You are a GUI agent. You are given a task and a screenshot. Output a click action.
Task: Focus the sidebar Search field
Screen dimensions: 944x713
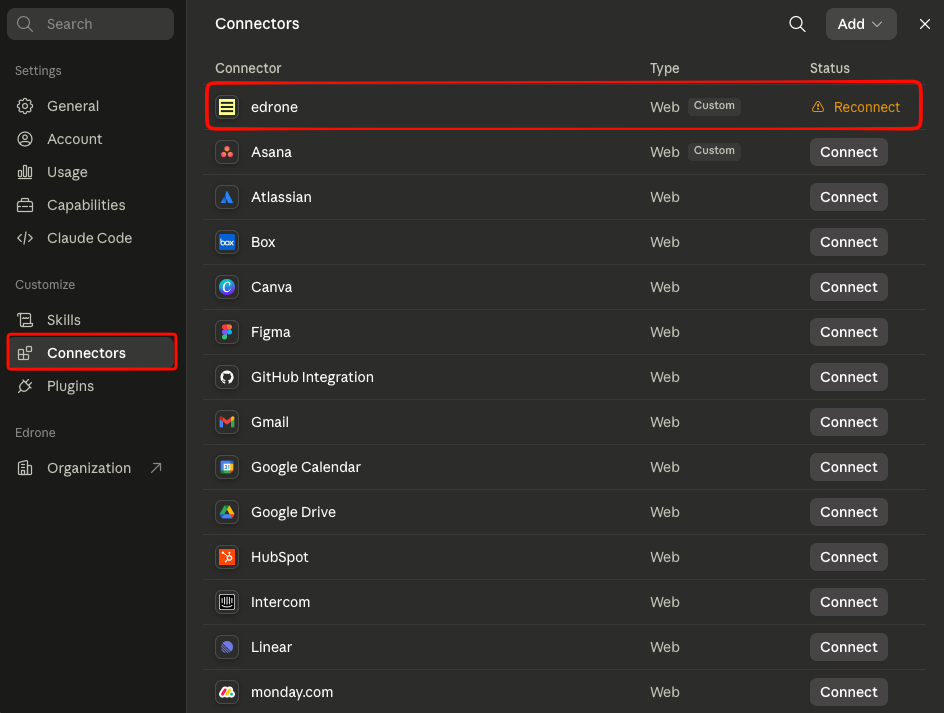[90, 24]
